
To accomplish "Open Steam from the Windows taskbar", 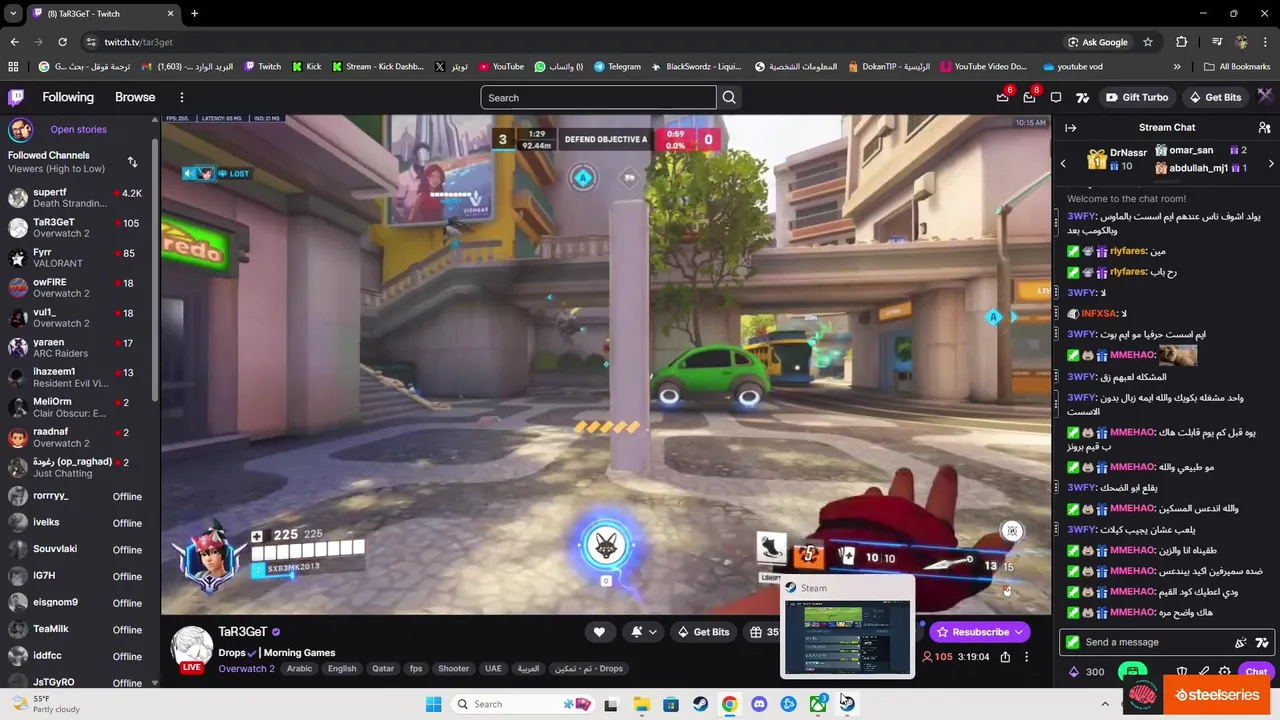I will click(x=700, y=704).
